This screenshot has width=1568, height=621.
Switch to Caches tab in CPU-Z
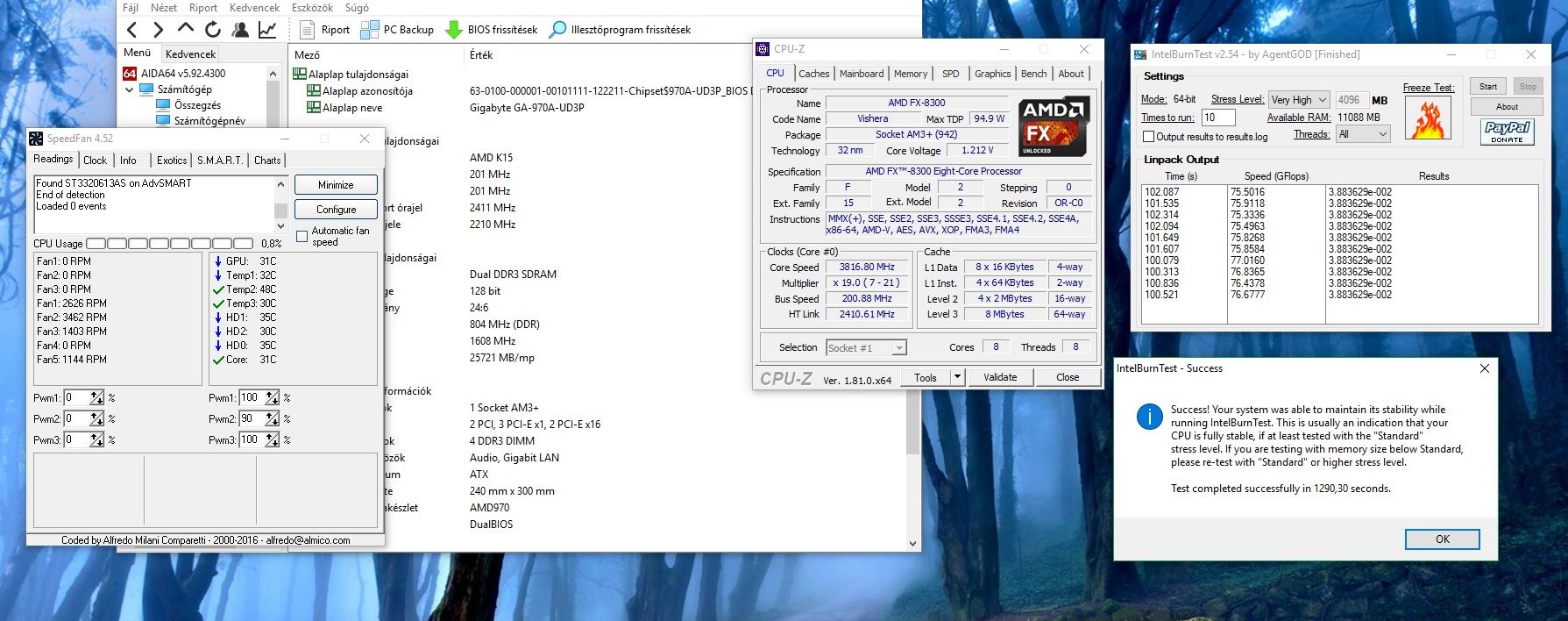814,74
